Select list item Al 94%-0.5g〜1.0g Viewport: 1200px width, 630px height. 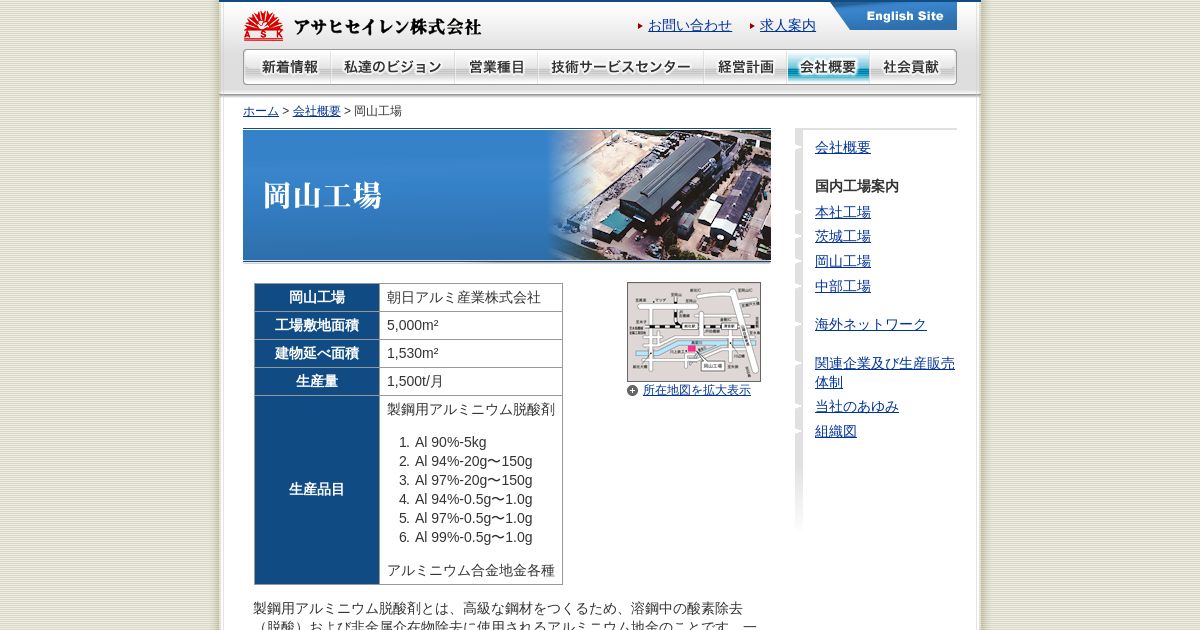(x=474, y=499)
